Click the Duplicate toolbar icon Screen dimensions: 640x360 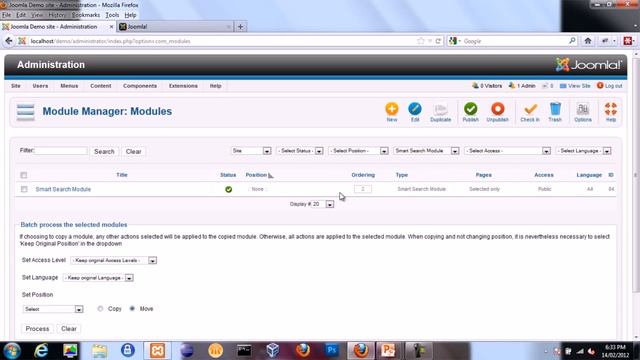tap(440, 112)
